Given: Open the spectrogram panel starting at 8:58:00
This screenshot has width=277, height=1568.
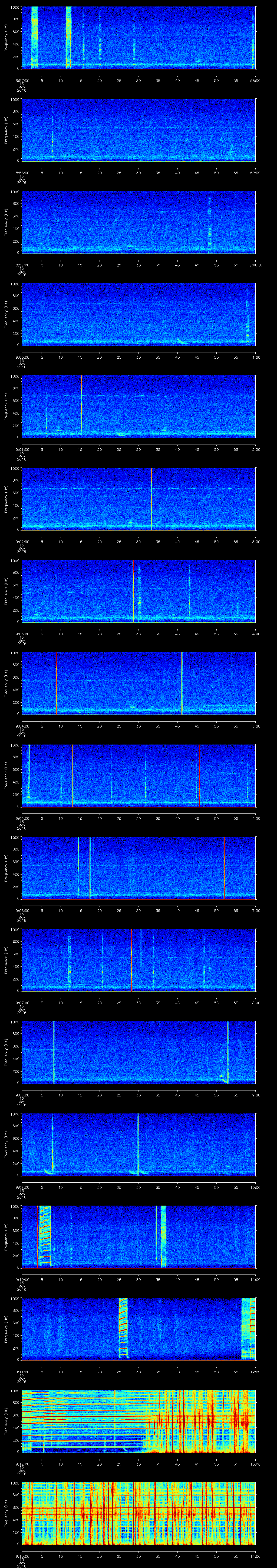Looking at the screenshot, I should (x=139, y=130).
